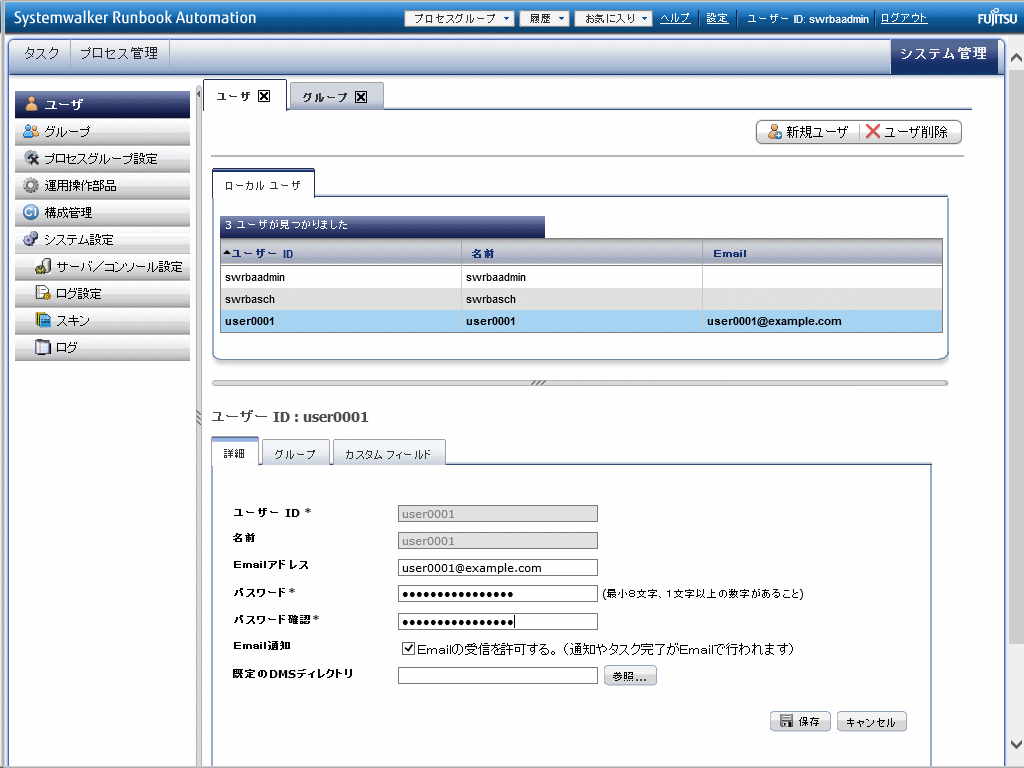Close the グループ tab with its X
The width and height of the screenshot is (1024, 768).
[361, 97]
